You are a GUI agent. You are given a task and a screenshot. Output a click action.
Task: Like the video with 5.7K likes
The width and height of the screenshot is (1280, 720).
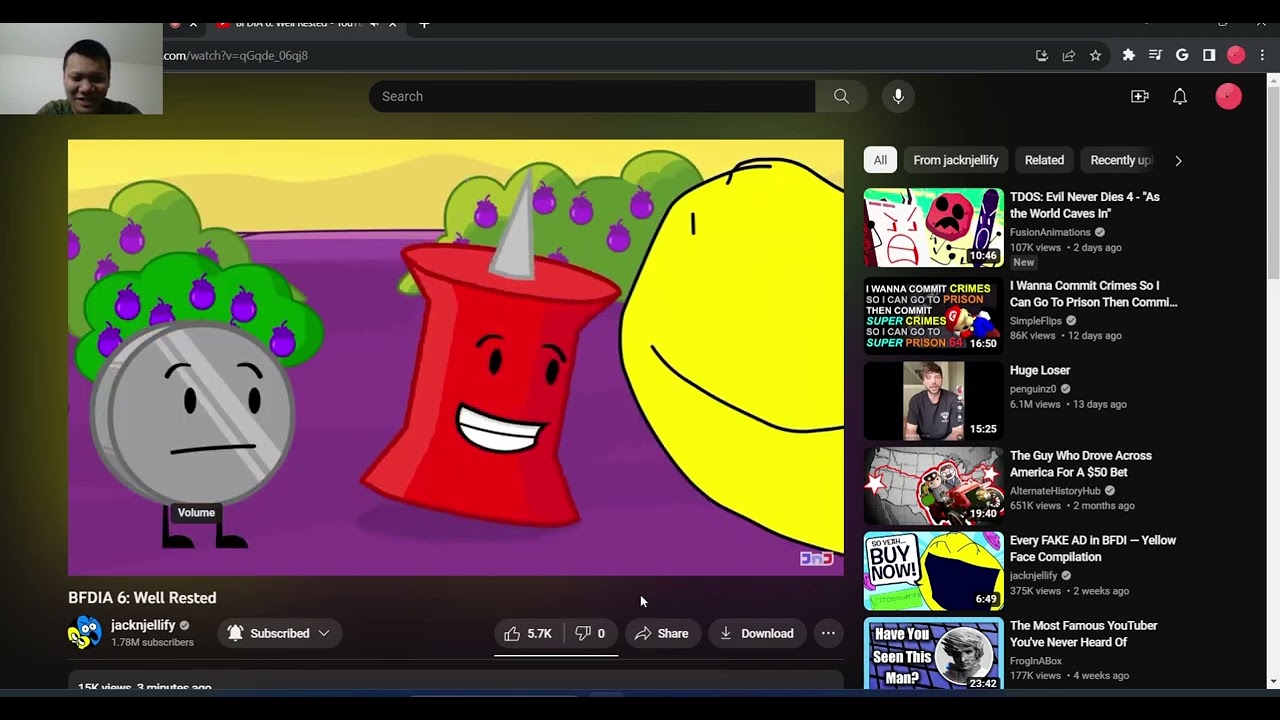528,633
